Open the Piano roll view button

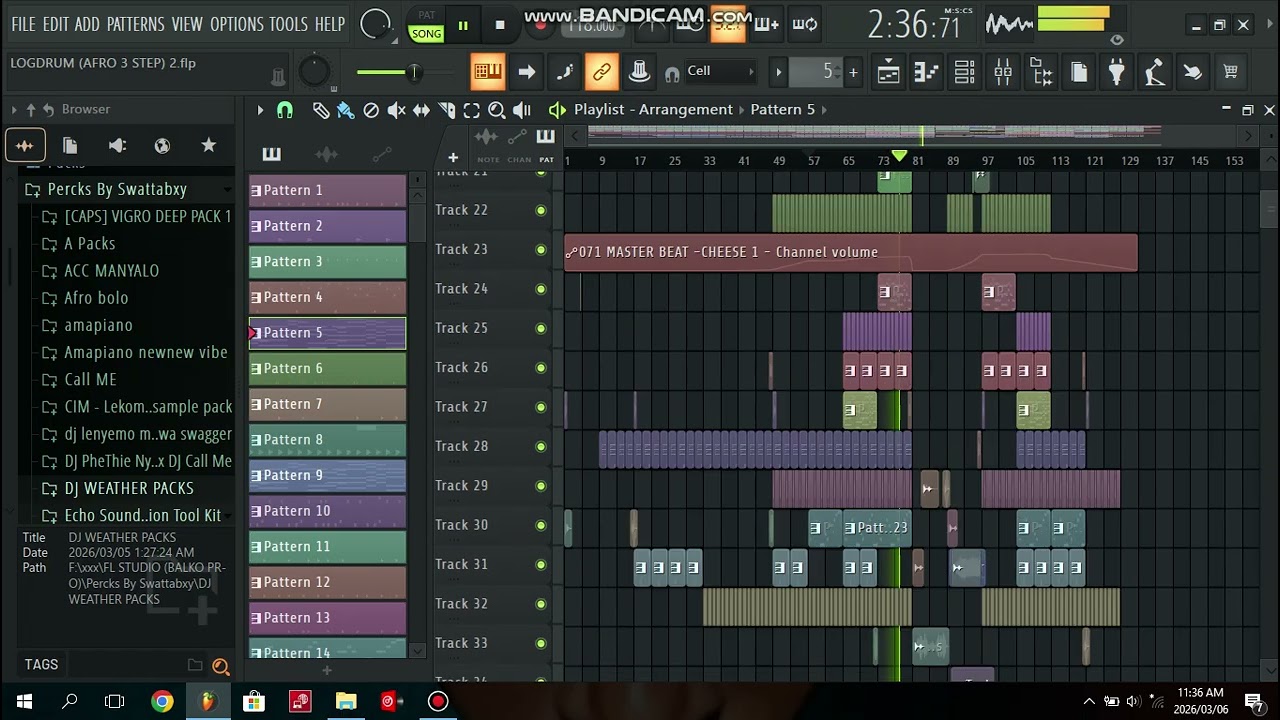[926, 72]
